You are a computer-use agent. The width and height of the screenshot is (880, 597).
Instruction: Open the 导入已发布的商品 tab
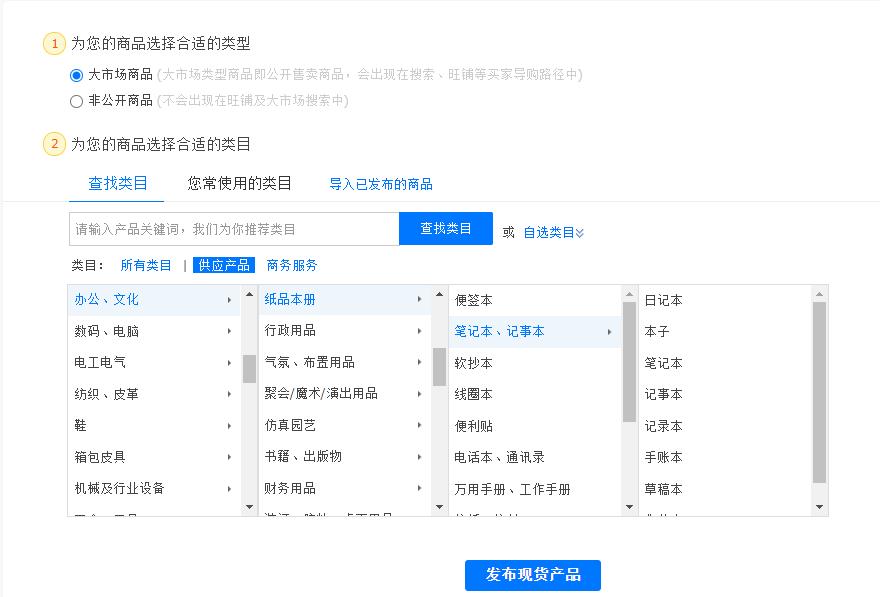(378, 185)
